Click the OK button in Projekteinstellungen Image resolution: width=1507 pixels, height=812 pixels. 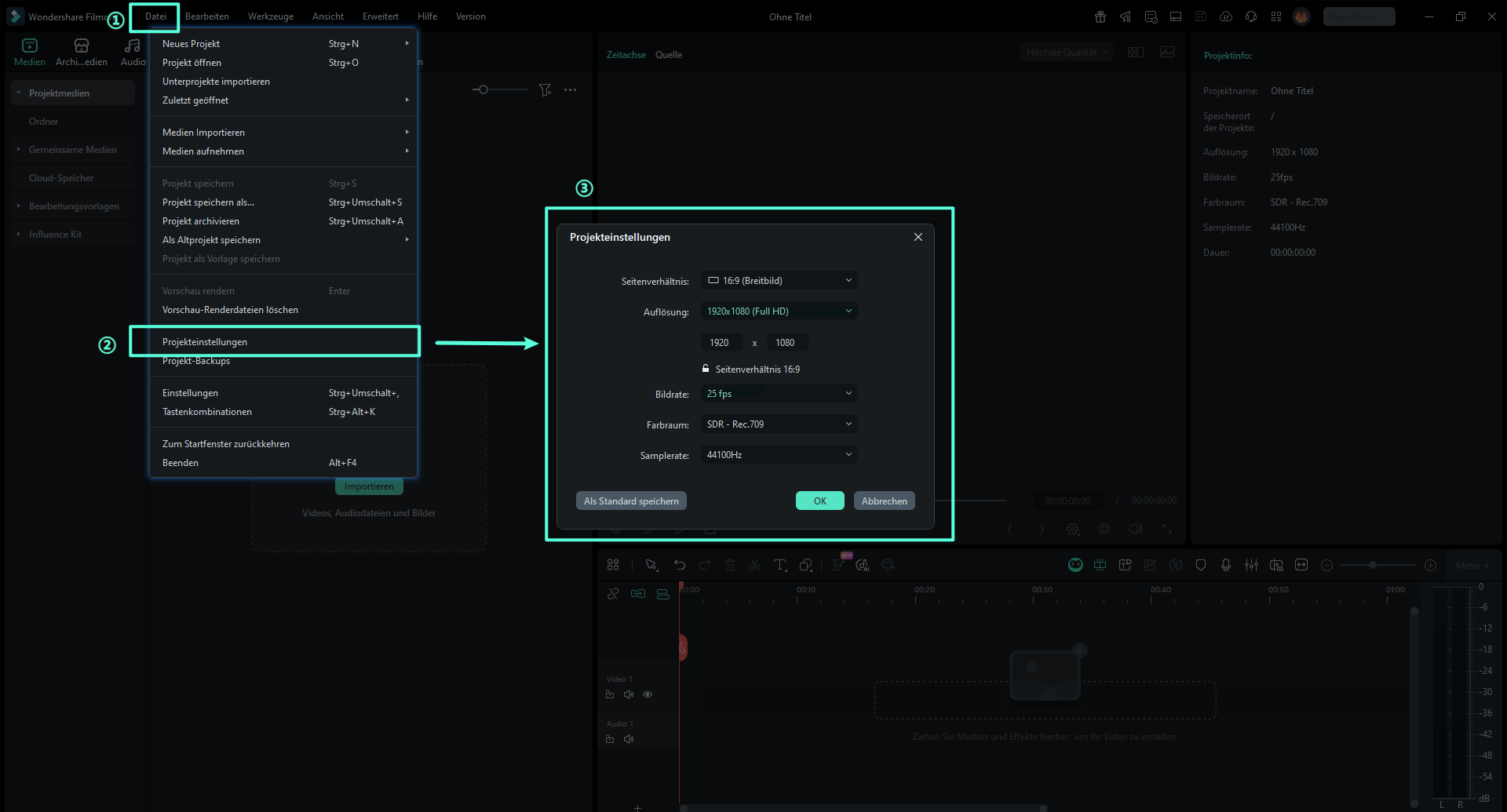[819, 501]
